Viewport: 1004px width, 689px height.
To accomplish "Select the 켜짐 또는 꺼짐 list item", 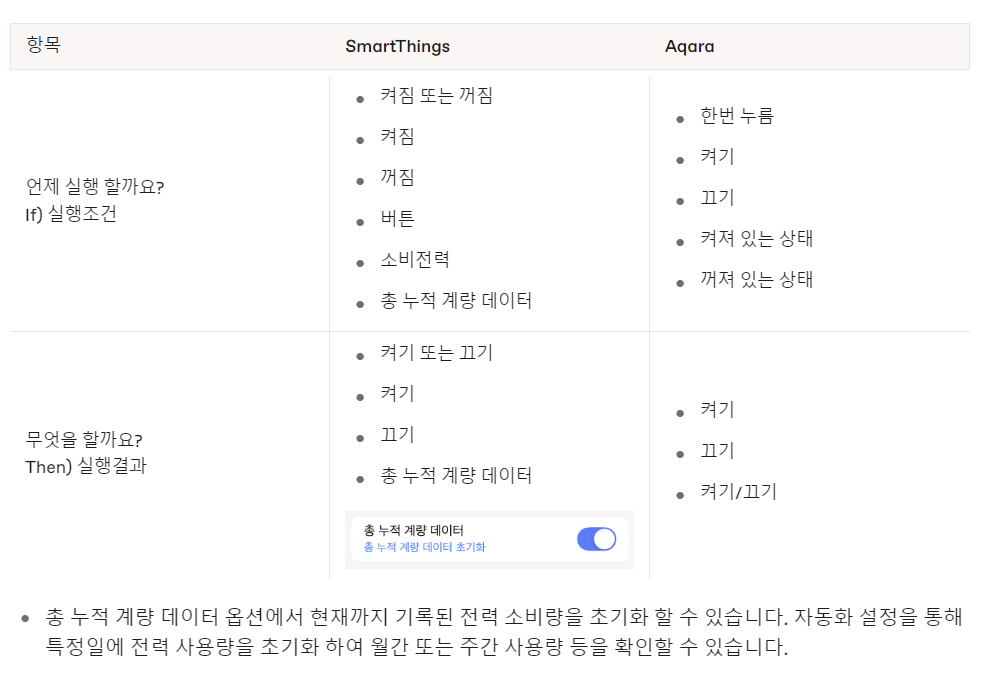I will click(x=436, y=96).
